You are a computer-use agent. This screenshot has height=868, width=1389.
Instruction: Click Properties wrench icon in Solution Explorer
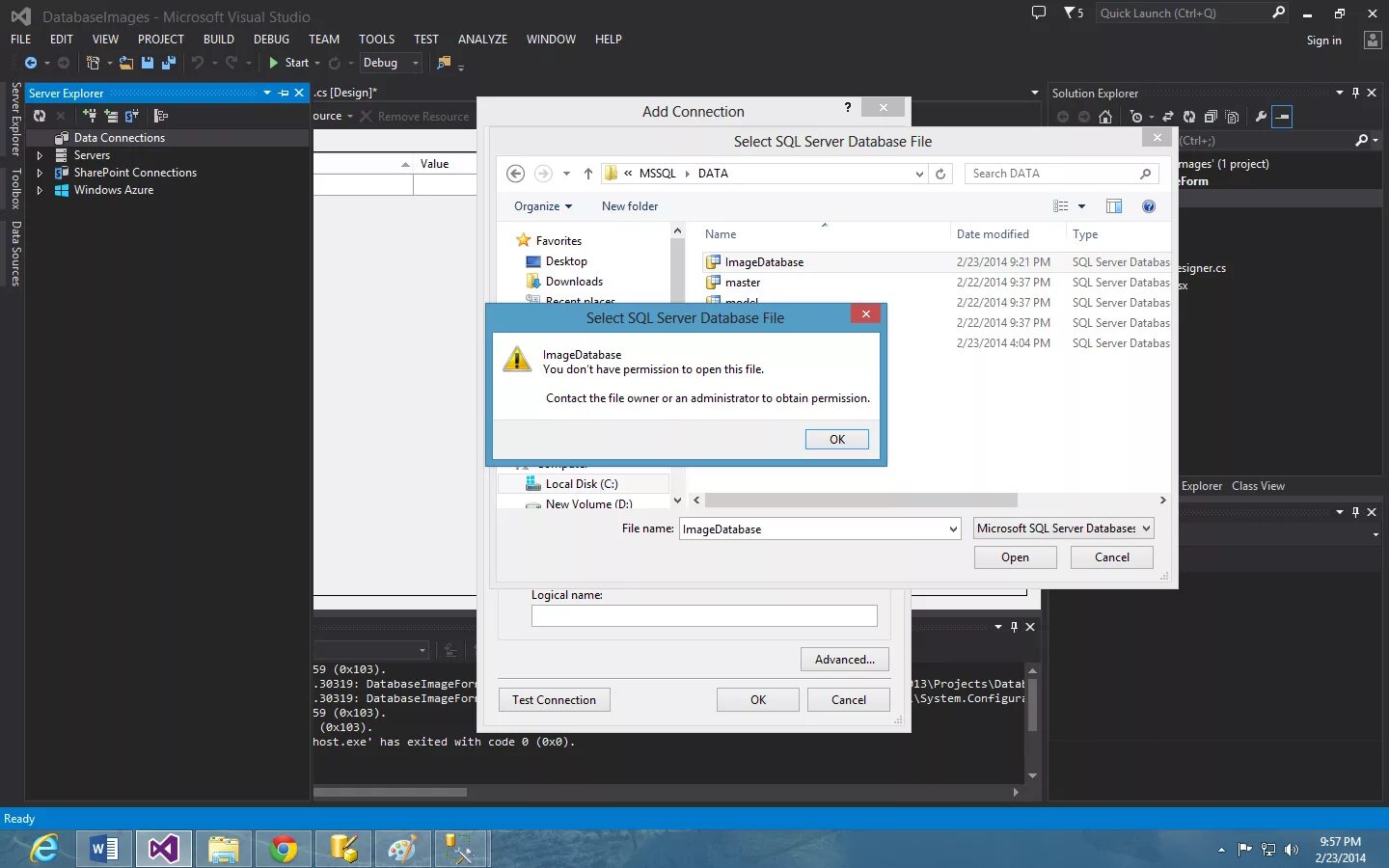tap(1261, 117)
